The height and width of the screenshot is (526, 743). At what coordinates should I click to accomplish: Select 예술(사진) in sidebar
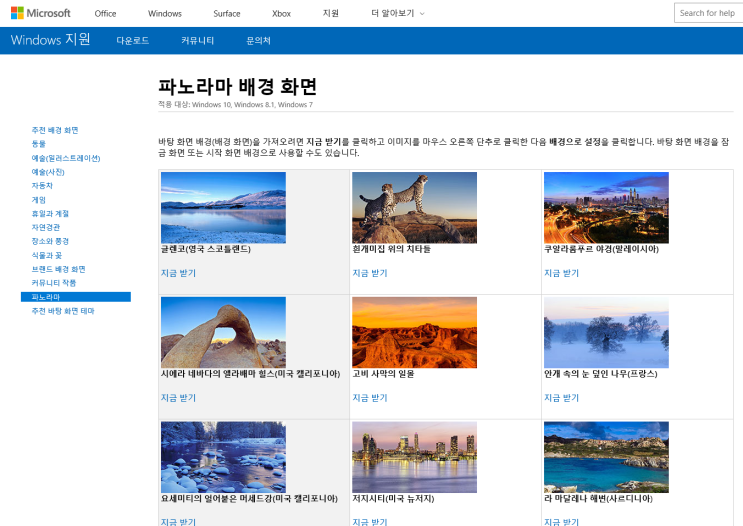point(48,172)
